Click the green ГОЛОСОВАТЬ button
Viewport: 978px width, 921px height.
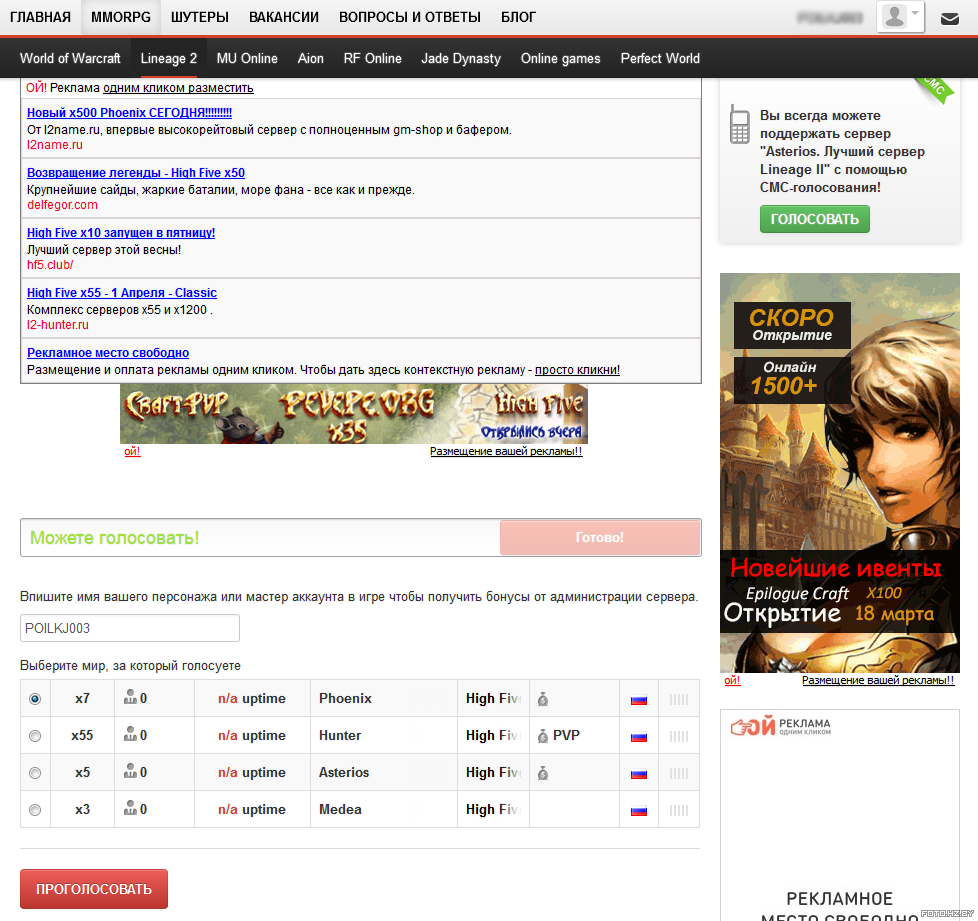pos(815,219)
